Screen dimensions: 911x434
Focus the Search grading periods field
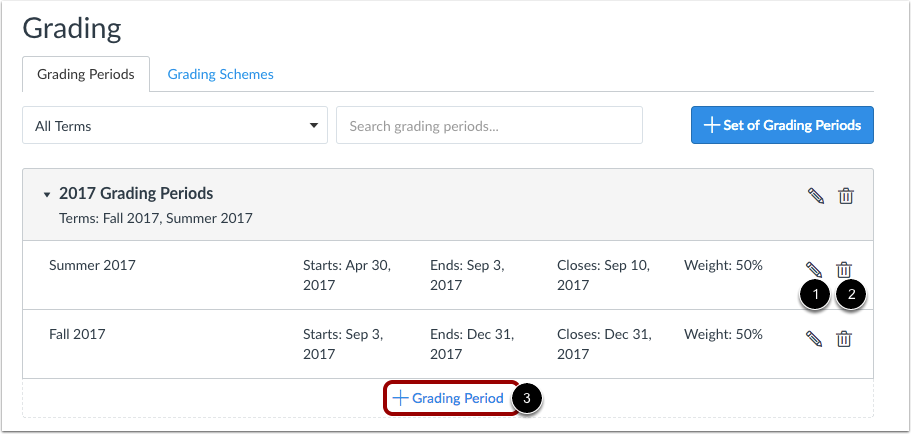[x=489, y=125]
